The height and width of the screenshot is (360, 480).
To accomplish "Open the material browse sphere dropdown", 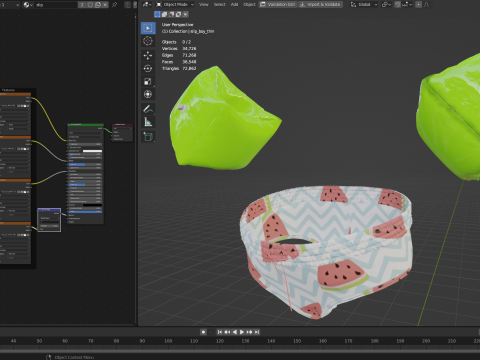I will click(x=28, y=5).
